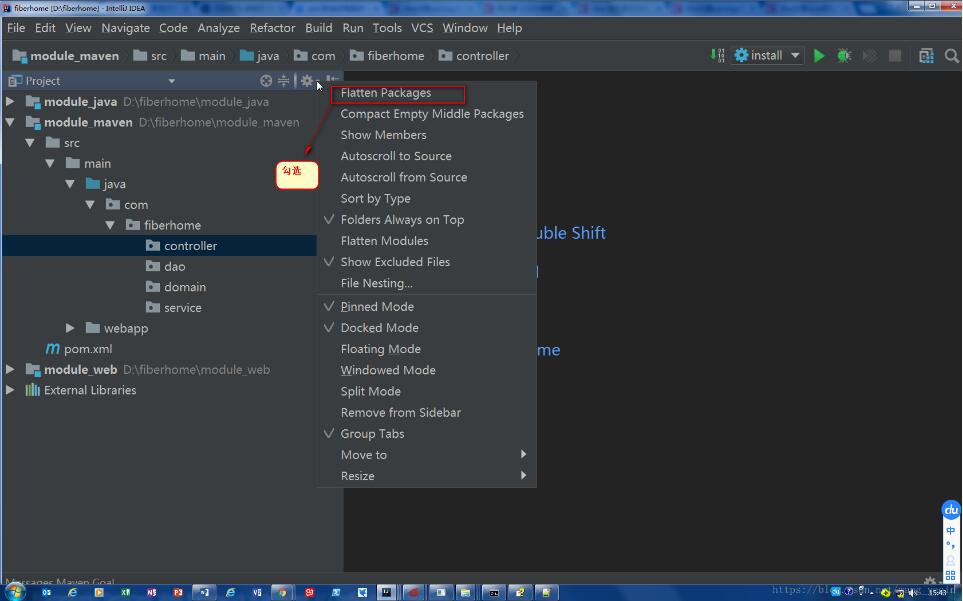Collapse the module_maven tree node
Viewport: 963px width, 601px height.
click(10, 122)
